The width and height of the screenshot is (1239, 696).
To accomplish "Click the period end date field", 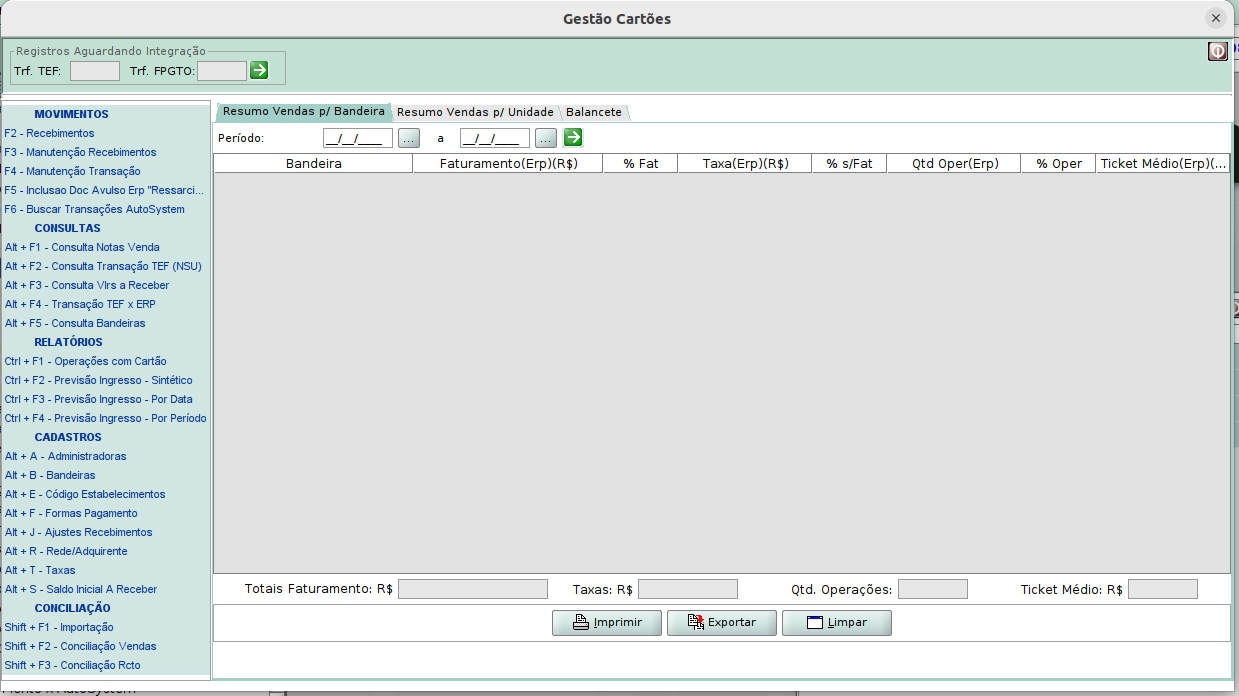I will click(x=494, y=138).
